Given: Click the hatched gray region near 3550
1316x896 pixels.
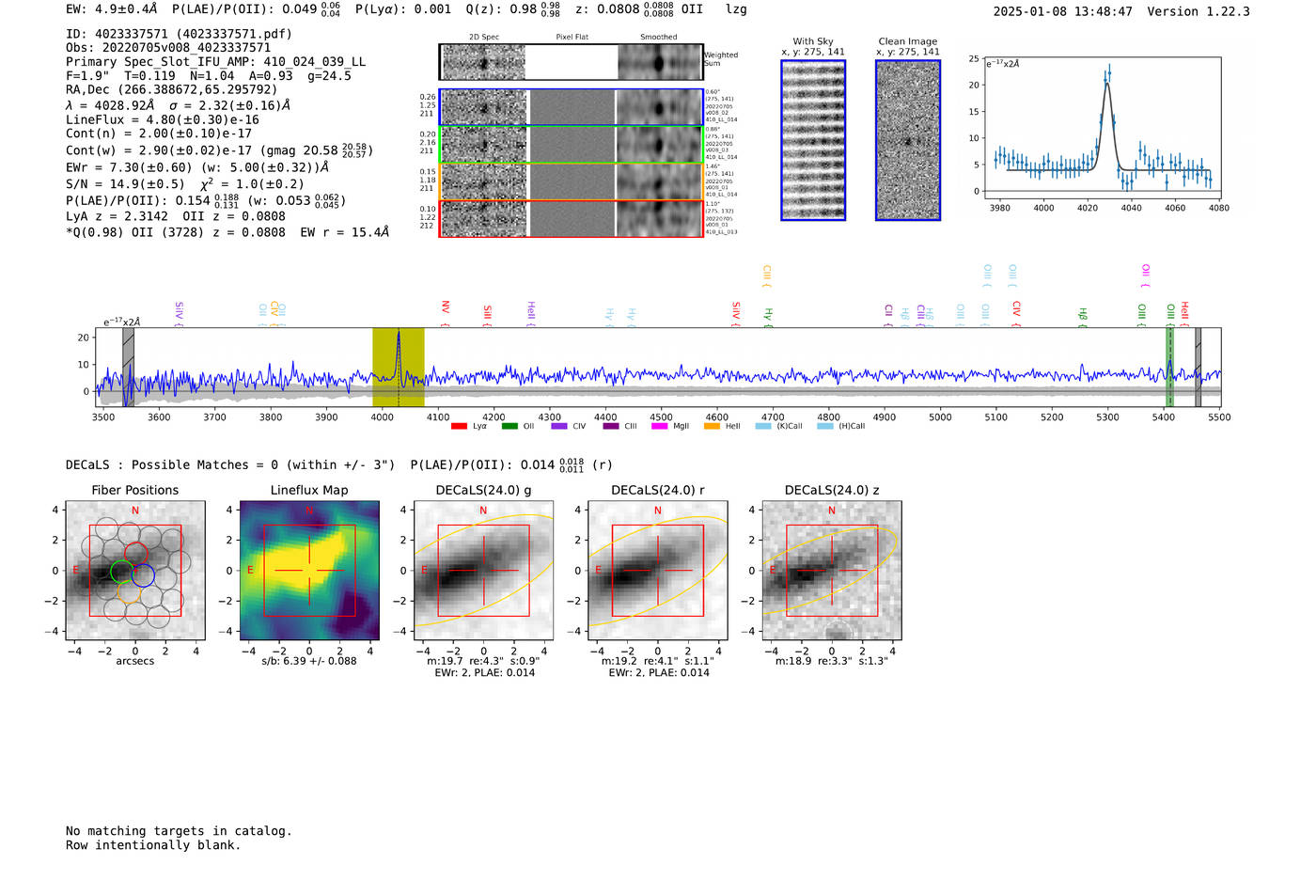Looking at the screenshot, I should coord(128,367).
